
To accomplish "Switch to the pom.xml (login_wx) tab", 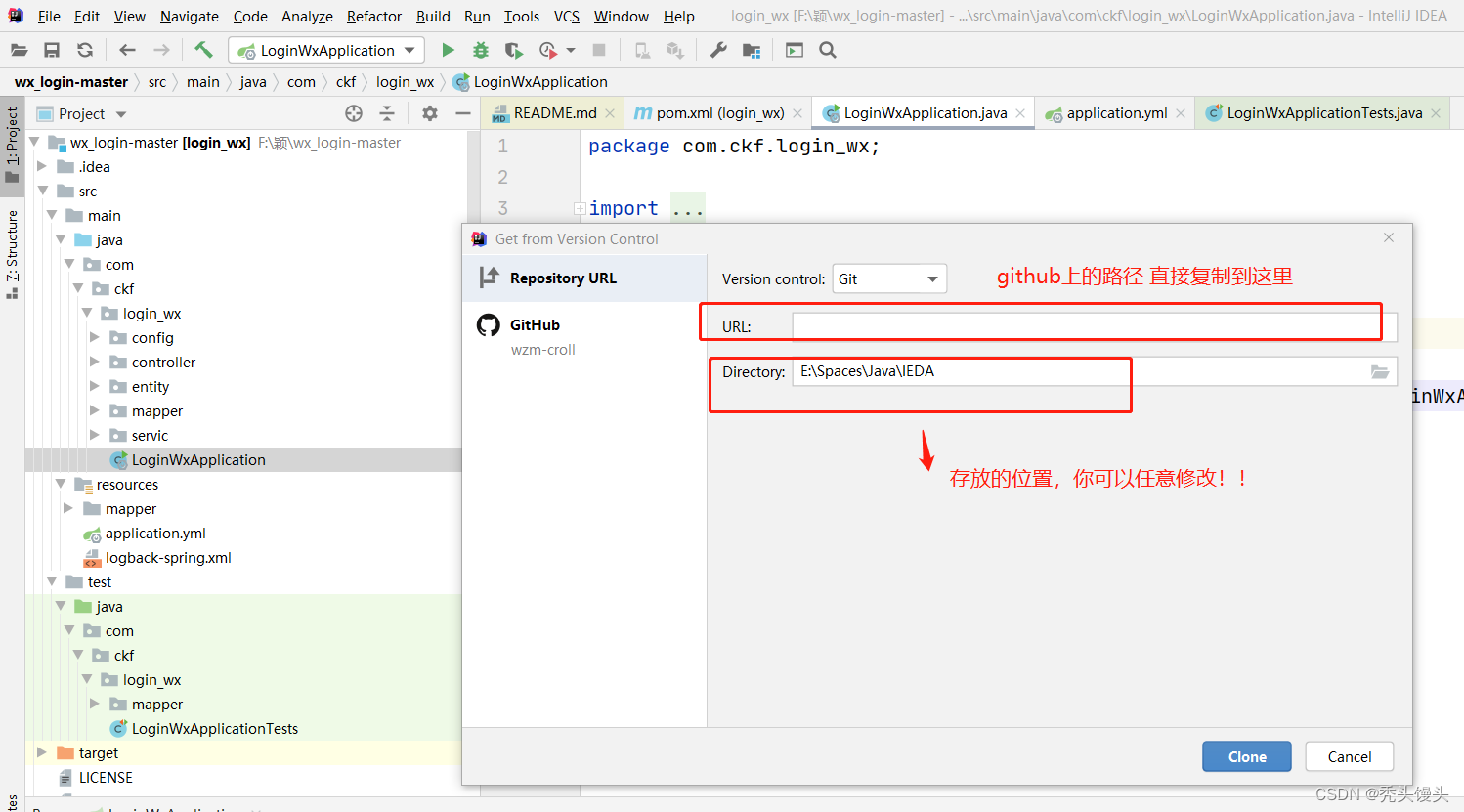I will [719, 113].
